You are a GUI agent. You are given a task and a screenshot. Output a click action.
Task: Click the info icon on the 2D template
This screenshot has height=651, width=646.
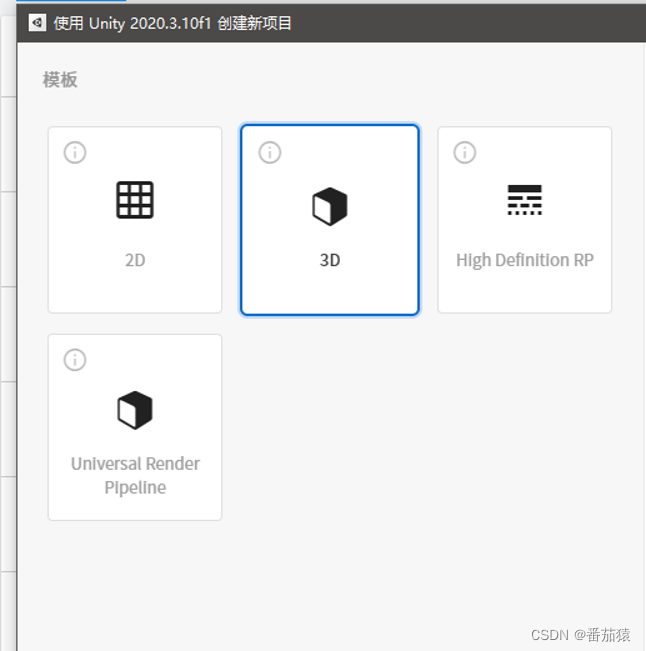(75, 152)
